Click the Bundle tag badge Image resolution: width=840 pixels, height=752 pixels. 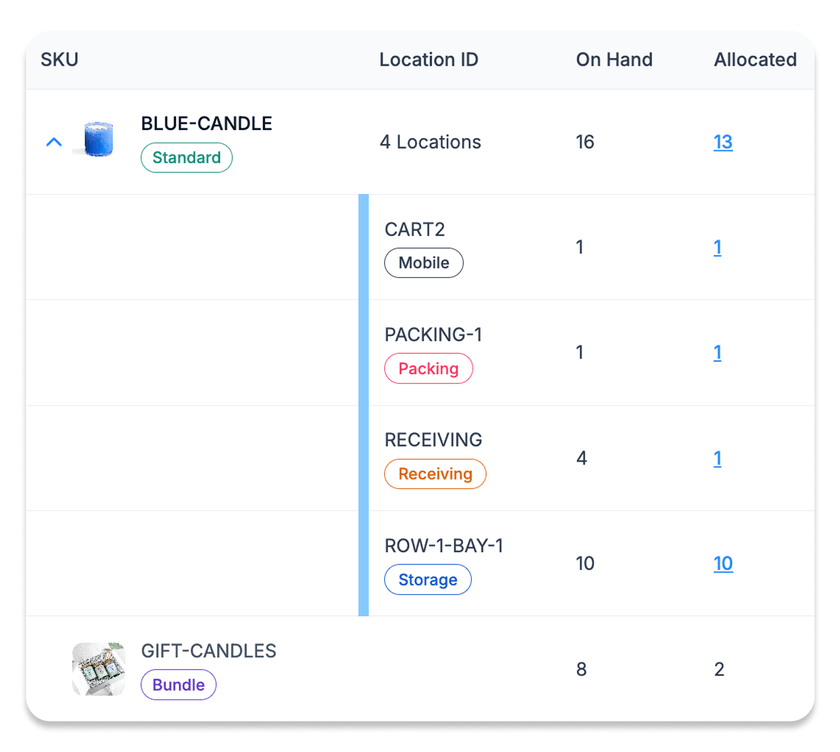(178, 685)
